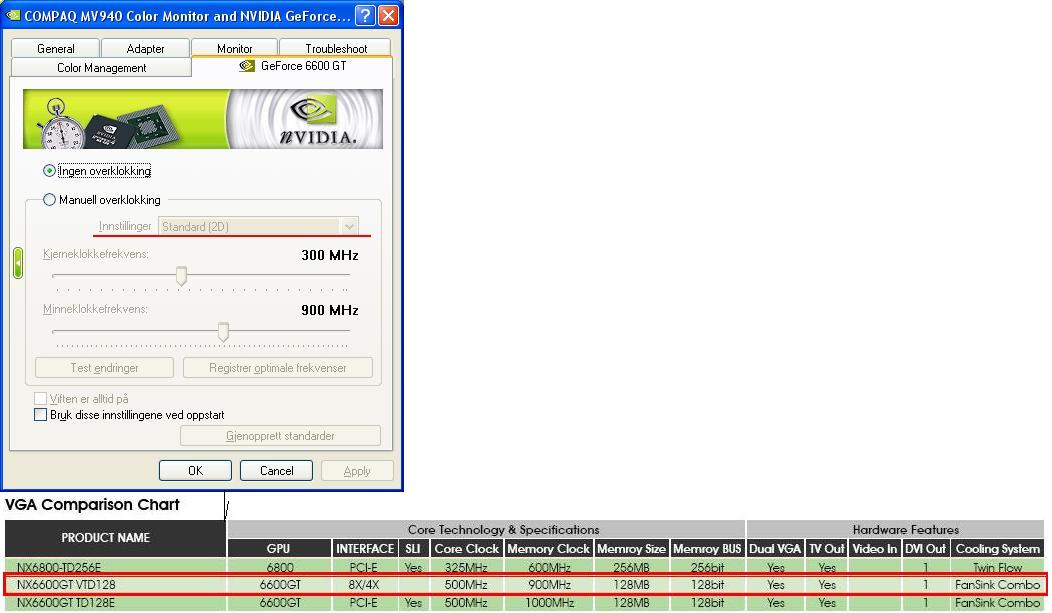This screenshot has height=613, width=1052.
Task: Click the Minneklokkefrekvens slider thumb
Action: point(223,331)
